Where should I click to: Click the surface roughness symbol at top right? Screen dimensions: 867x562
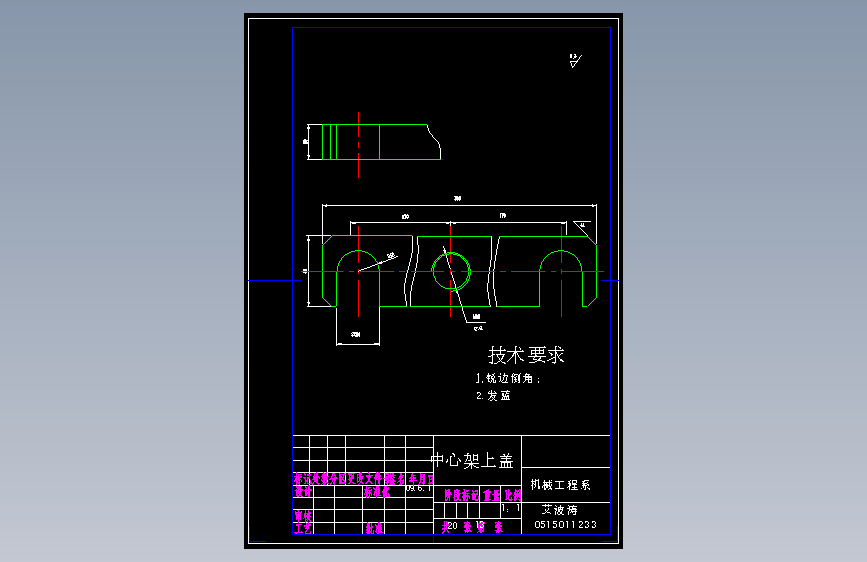[x=575, y=60]
